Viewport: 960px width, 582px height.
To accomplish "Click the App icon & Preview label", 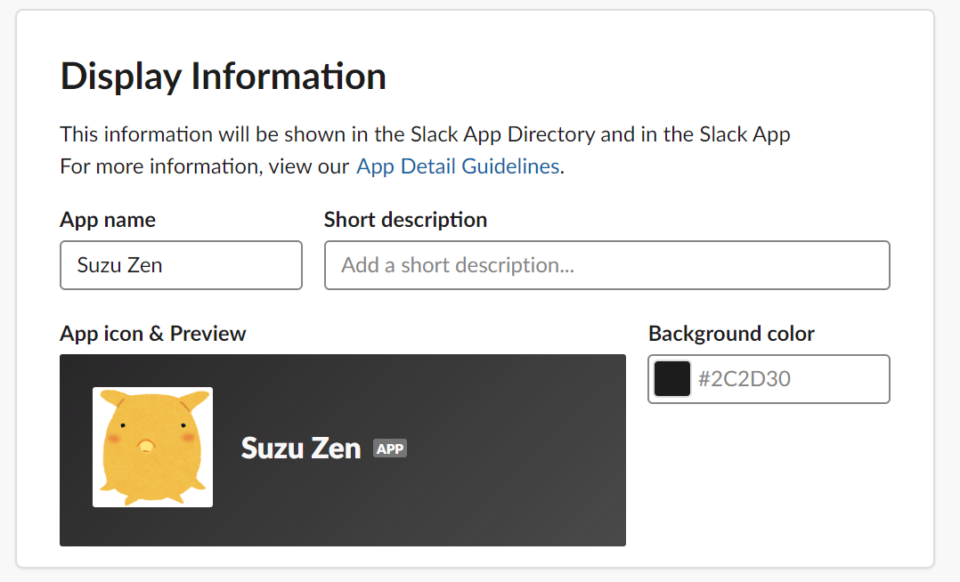I will [x=152, y=334].
